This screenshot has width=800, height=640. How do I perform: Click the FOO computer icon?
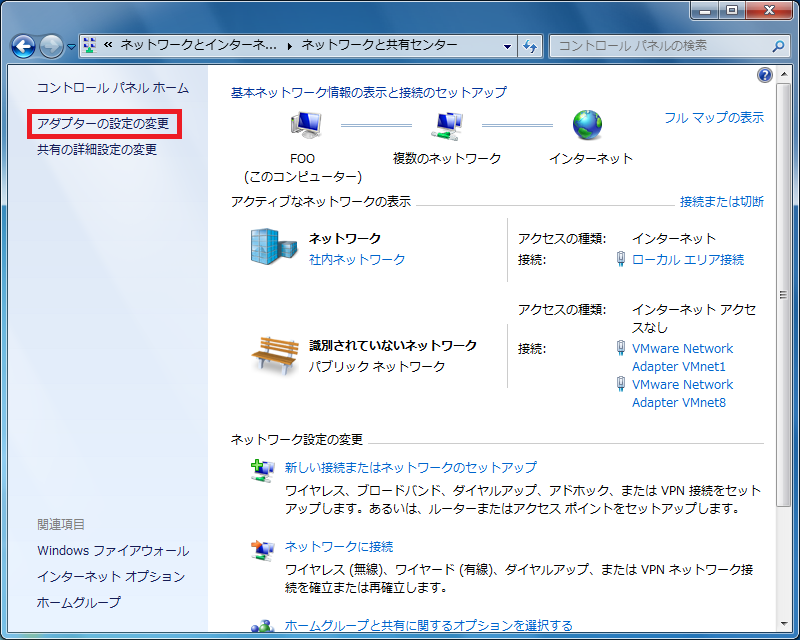click(x=305, y=125)
